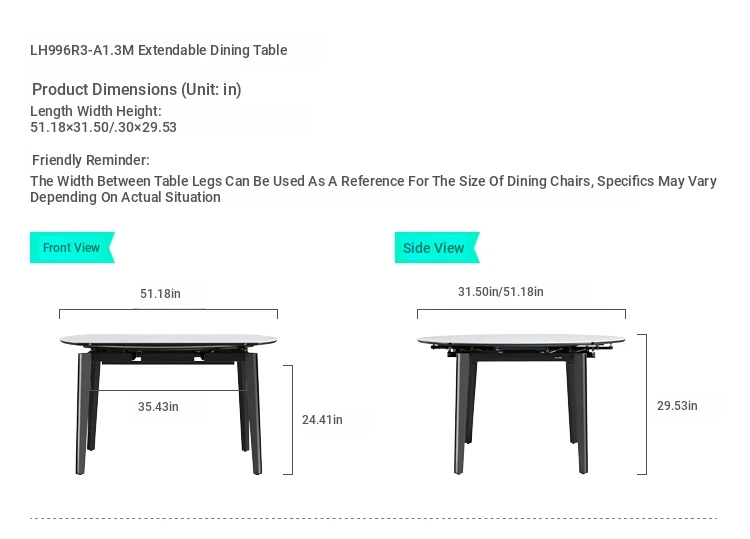Click the table legs width reminder paragraph
The height and width of the screenshot is (539, 750).
tap(373, 189)
